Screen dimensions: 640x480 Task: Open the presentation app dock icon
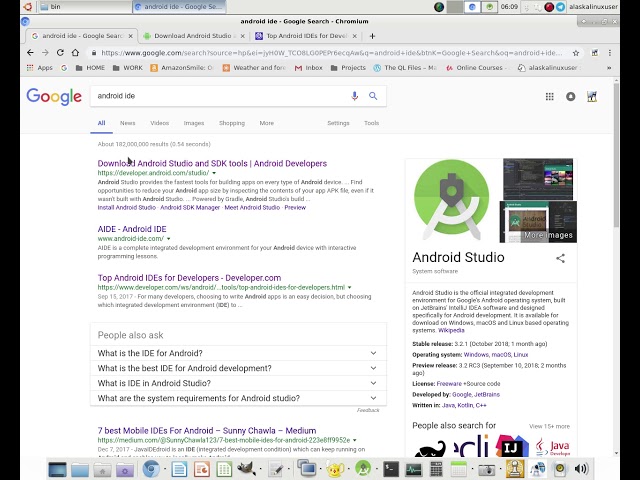pyautogui.click(x=202, y=469)
